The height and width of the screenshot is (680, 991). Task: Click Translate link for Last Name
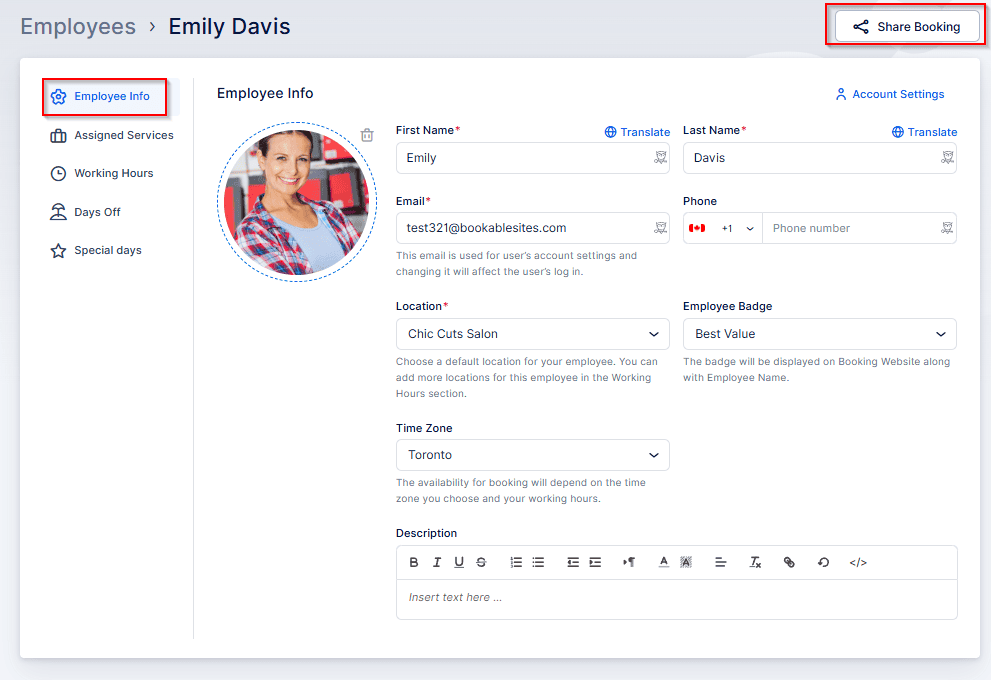[924, 132]
